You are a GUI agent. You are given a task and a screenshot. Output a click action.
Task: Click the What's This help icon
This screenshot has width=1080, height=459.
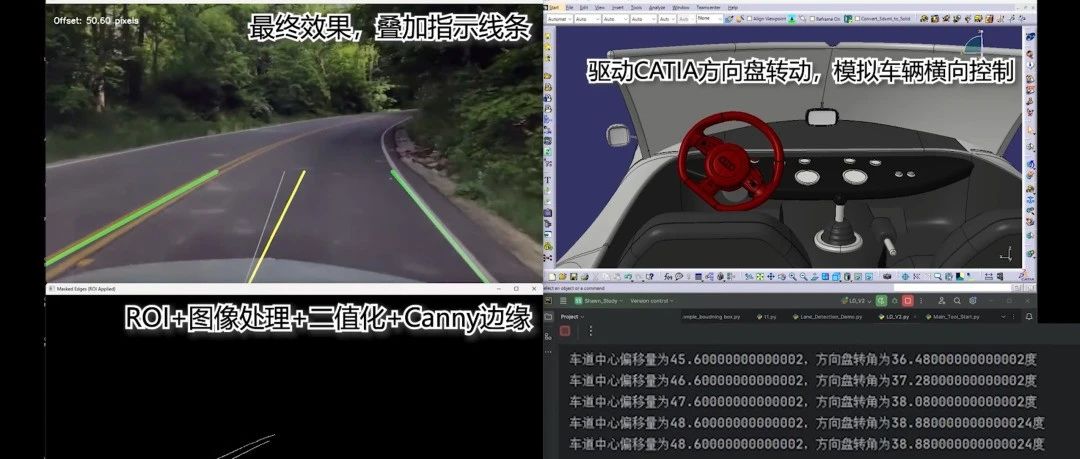pyautogui.click(x=650, y=276)
